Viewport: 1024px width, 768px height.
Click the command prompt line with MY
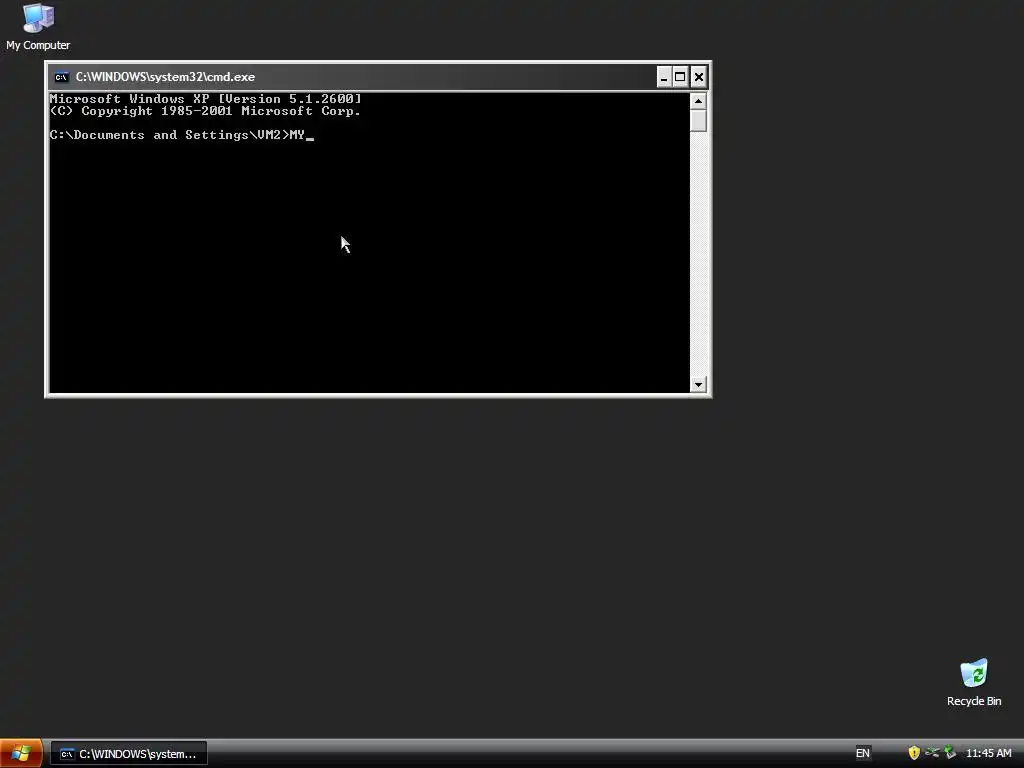[182, 135]
